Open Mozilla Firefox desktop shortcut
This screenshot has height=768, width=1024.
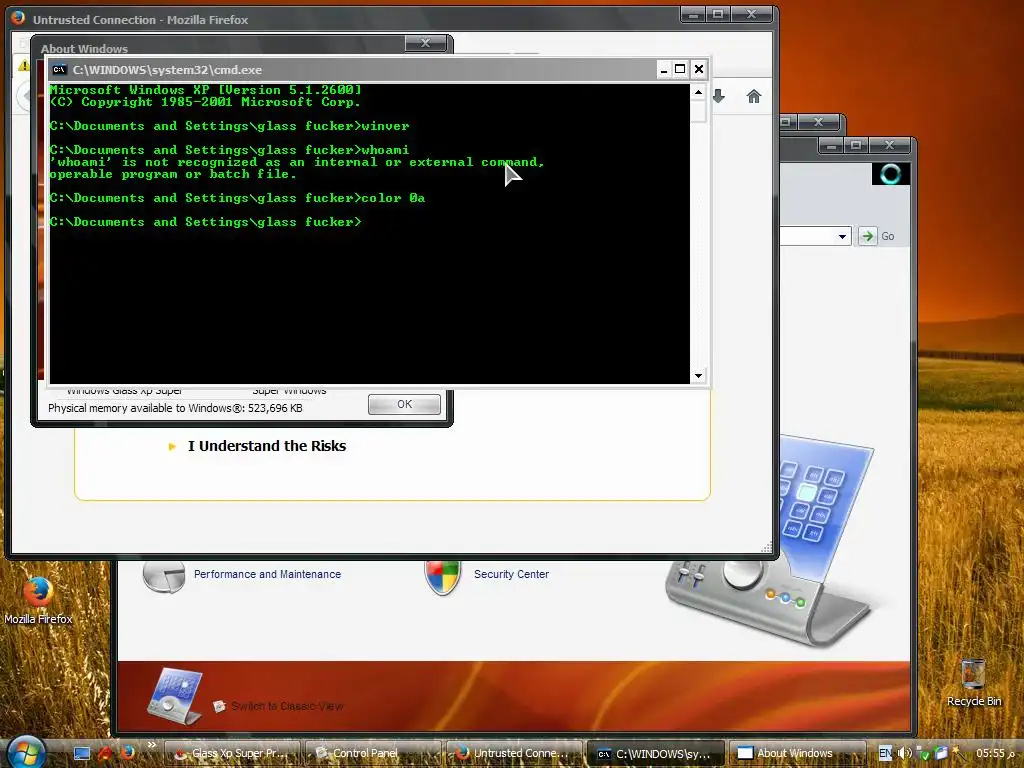pyautogui.click(x=38, y=601)
